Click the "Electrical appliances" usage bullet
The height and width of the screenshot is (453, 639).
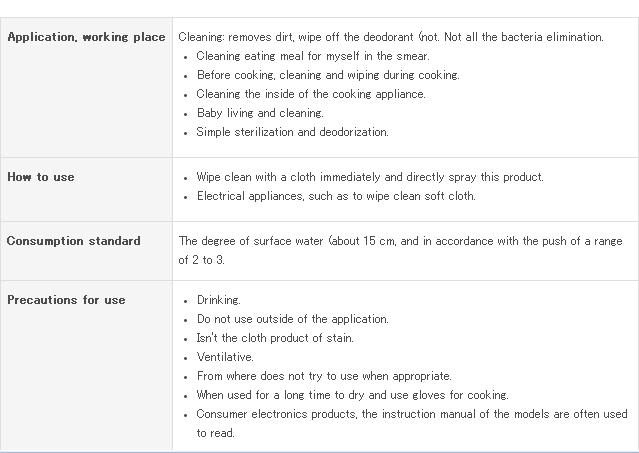click(336, 196)
